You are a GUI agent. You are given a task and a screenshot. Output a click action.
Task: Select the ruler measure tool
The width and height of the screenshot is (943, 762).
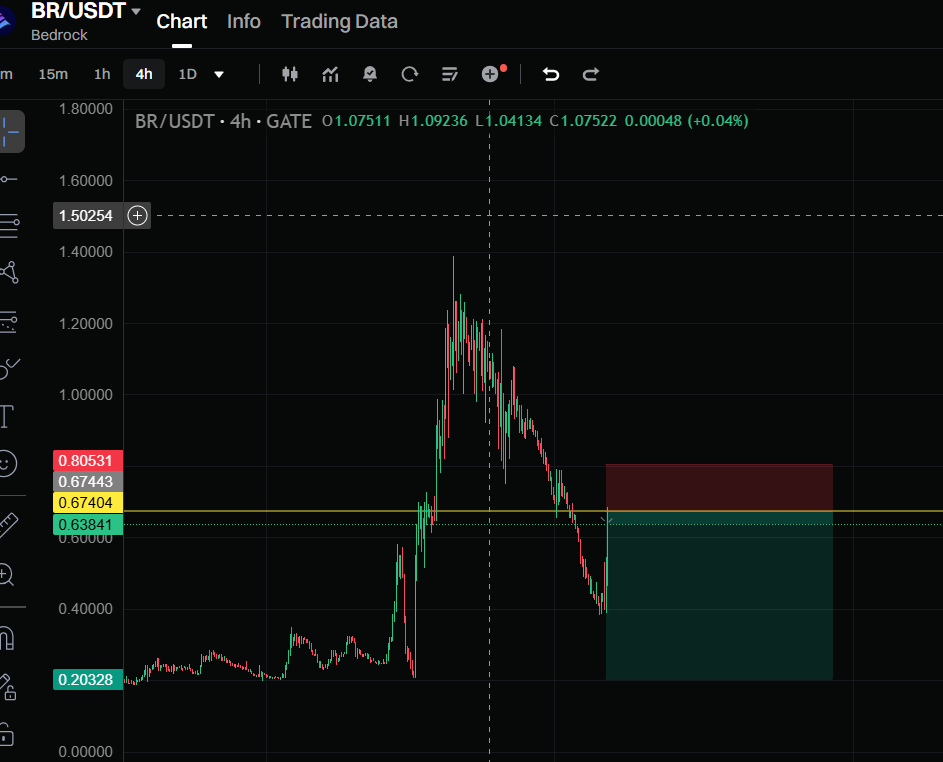[8, 525]
